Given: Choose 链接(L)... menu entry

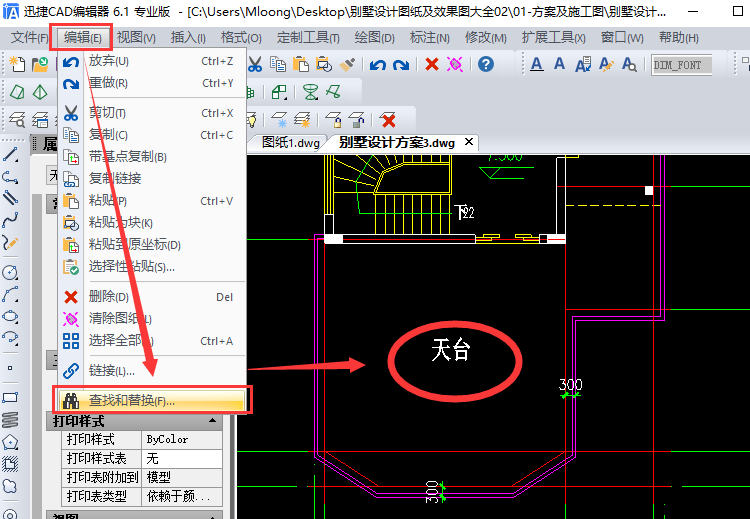Looking at the screenshot, I should (152, 370).
